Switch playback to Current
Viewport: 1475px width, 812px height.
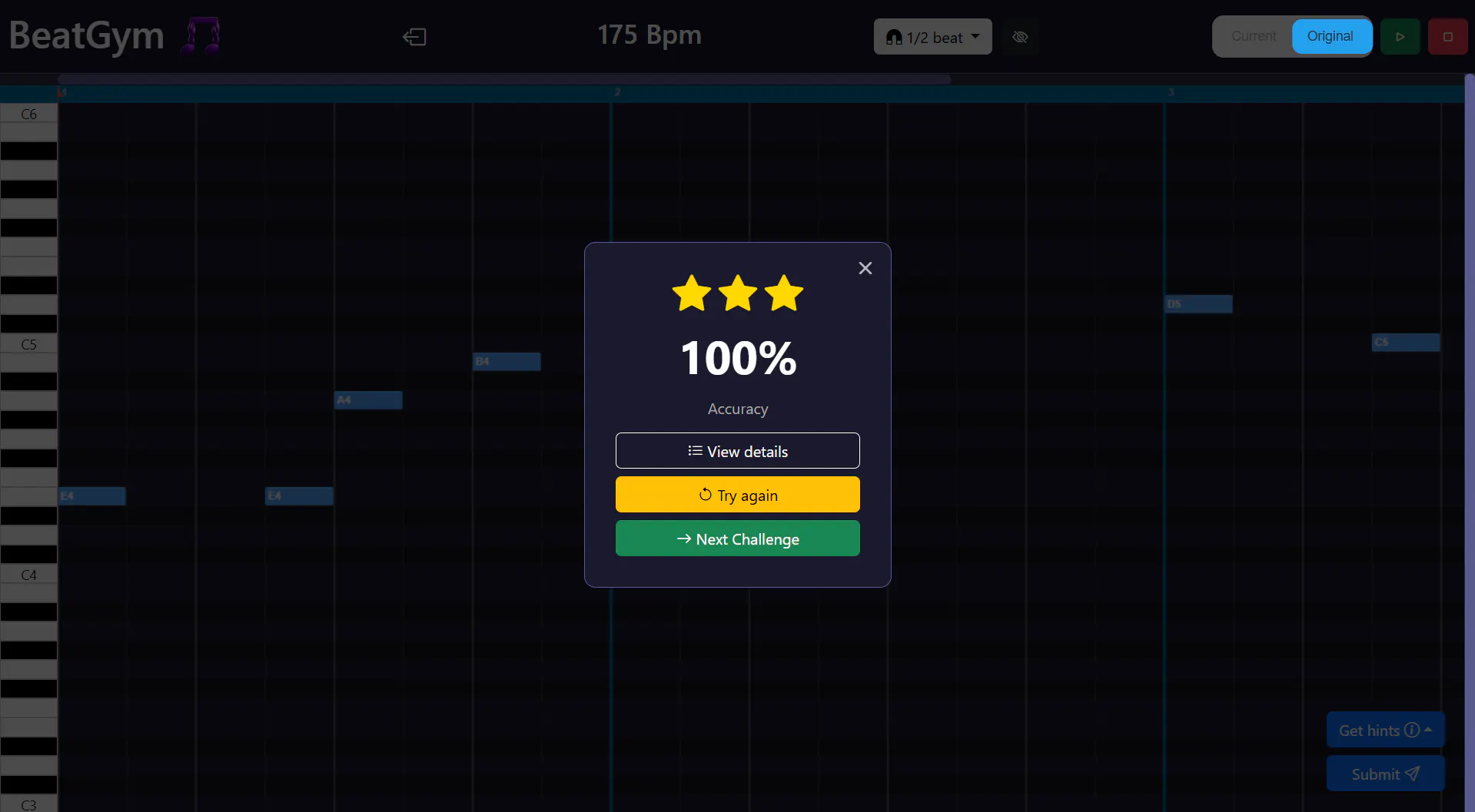1253,36
